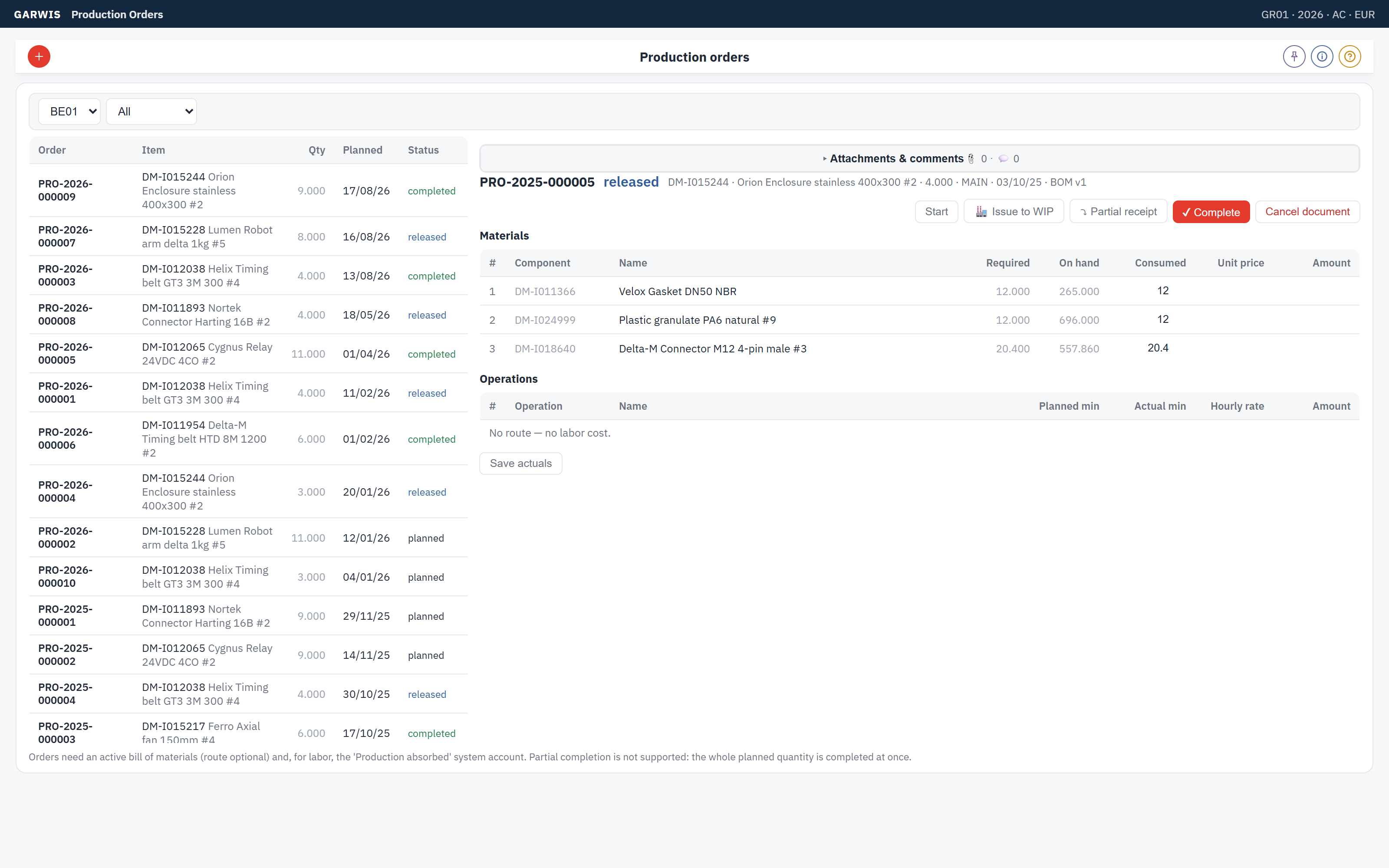Click GR01 · 2026 · AC · EUR context label
Viewport: 1389px width, 868px height.
coord(1318,14)
